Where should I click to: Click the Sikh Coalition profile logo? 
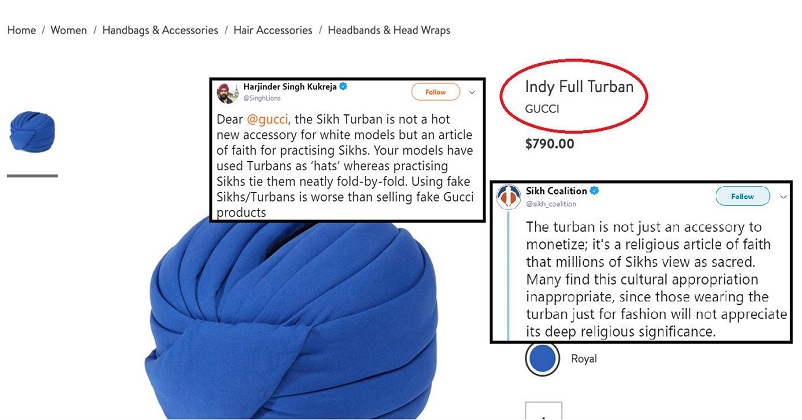click(x=508, y=197)
